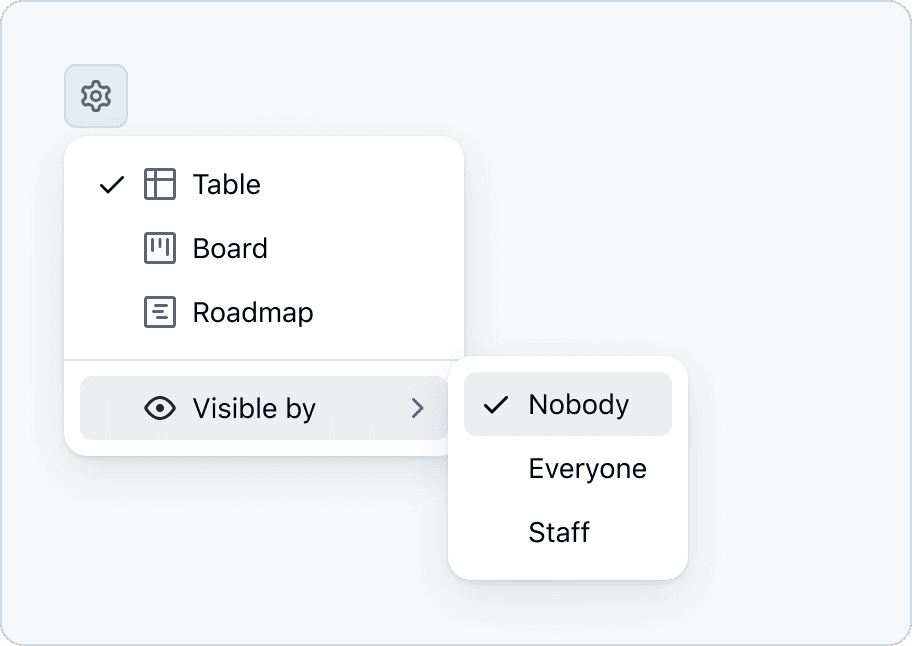Viewport: 912px width, 646px height.
Task: Click the empty check slot beside Staff
Action: (496, 532)
